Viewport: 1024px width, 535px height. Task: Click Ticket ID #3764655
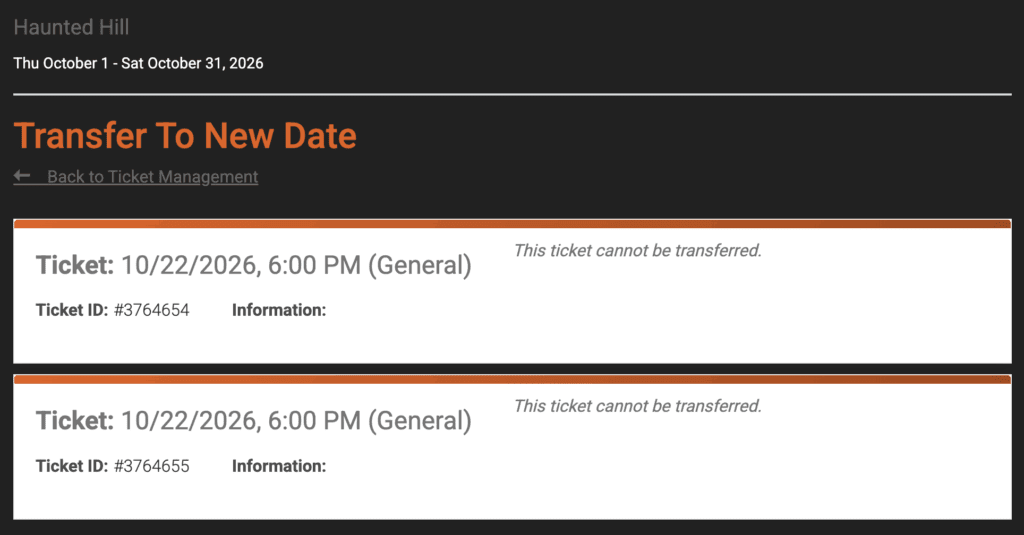(x=151, y=466)
